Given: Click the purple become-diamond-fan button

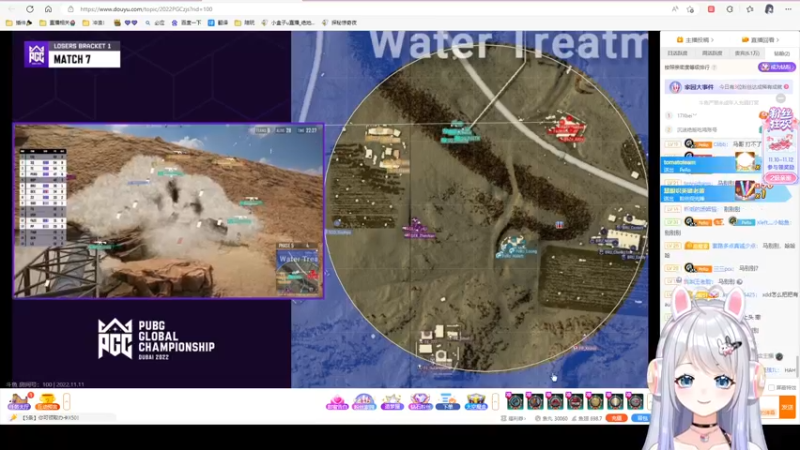Looking at the screenshot, I should pyautogui.click(x=776, y=67).
